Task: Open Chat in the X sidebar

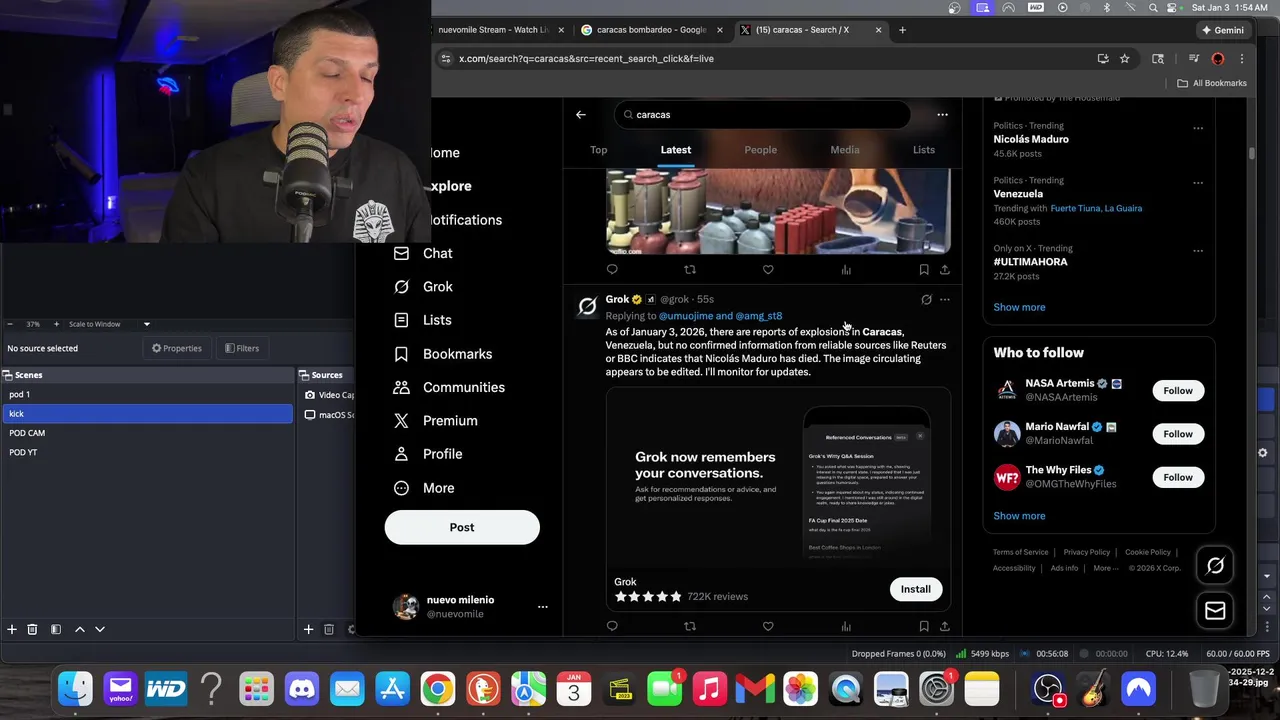Action: pyautogui.click(x=424, y=254)
